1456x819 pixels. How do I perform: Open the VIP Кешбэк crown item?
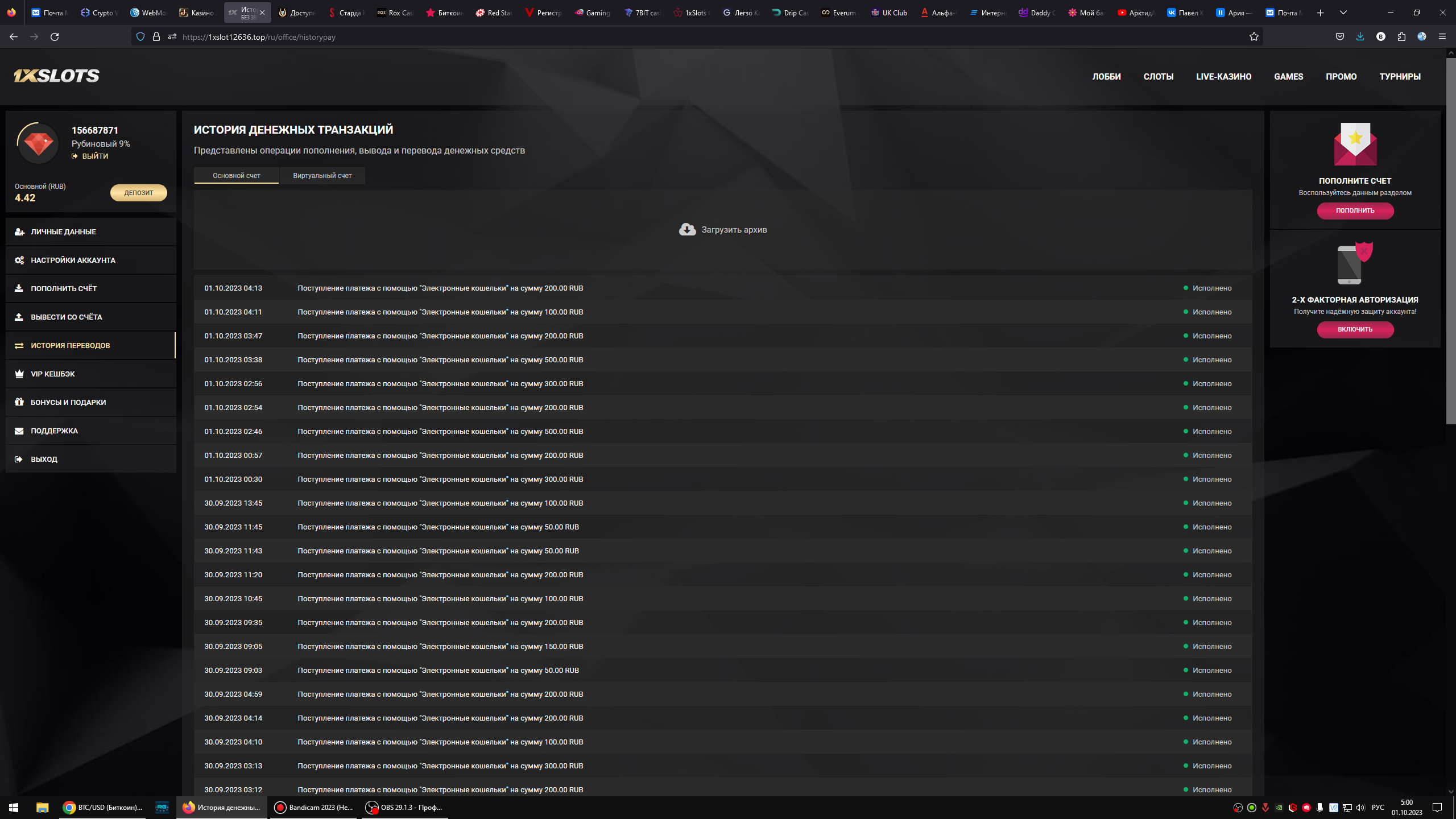coord(52,374)
